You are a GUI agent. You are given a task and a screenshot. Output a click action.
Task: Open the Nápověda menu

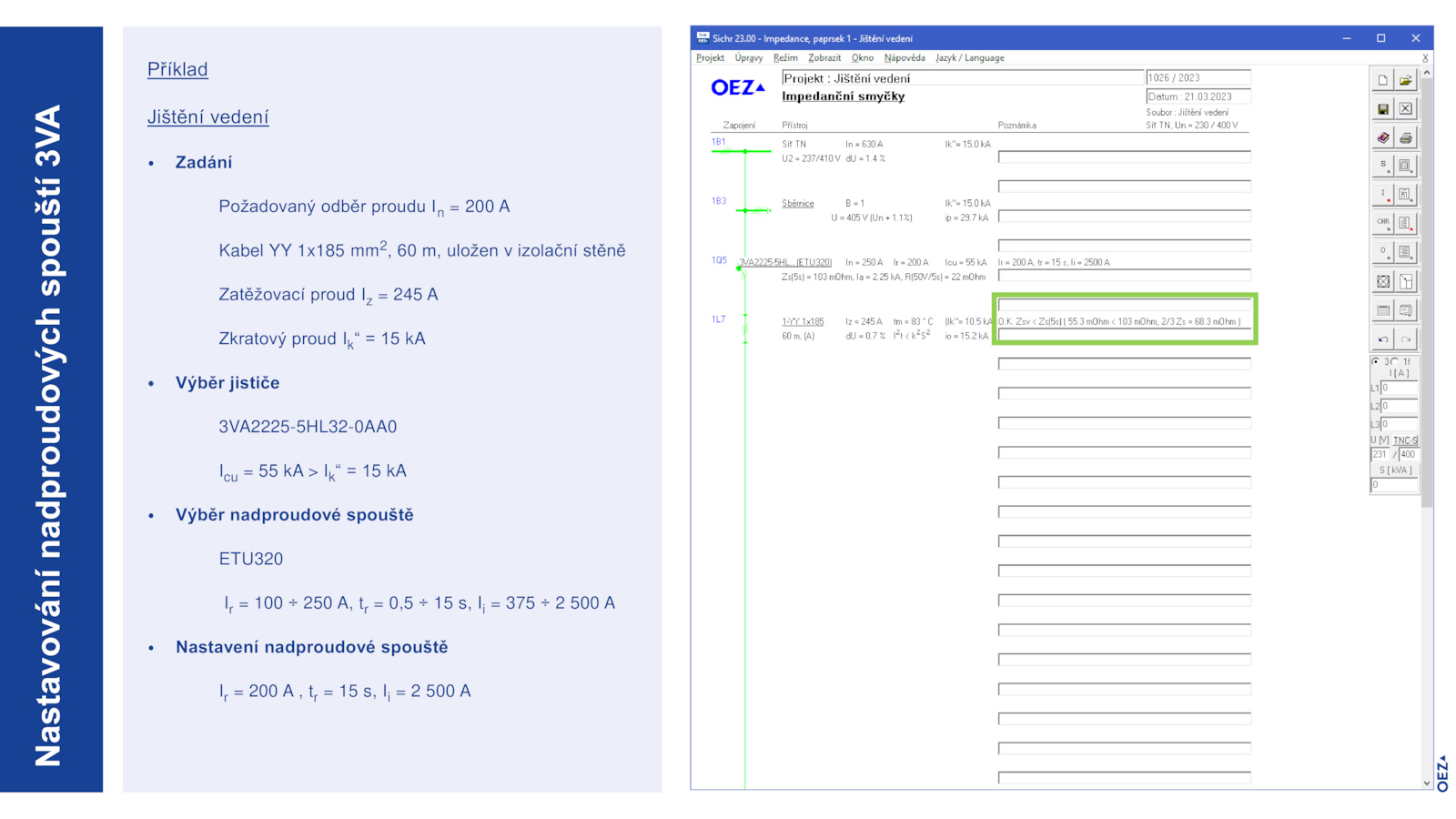(905, 57)
